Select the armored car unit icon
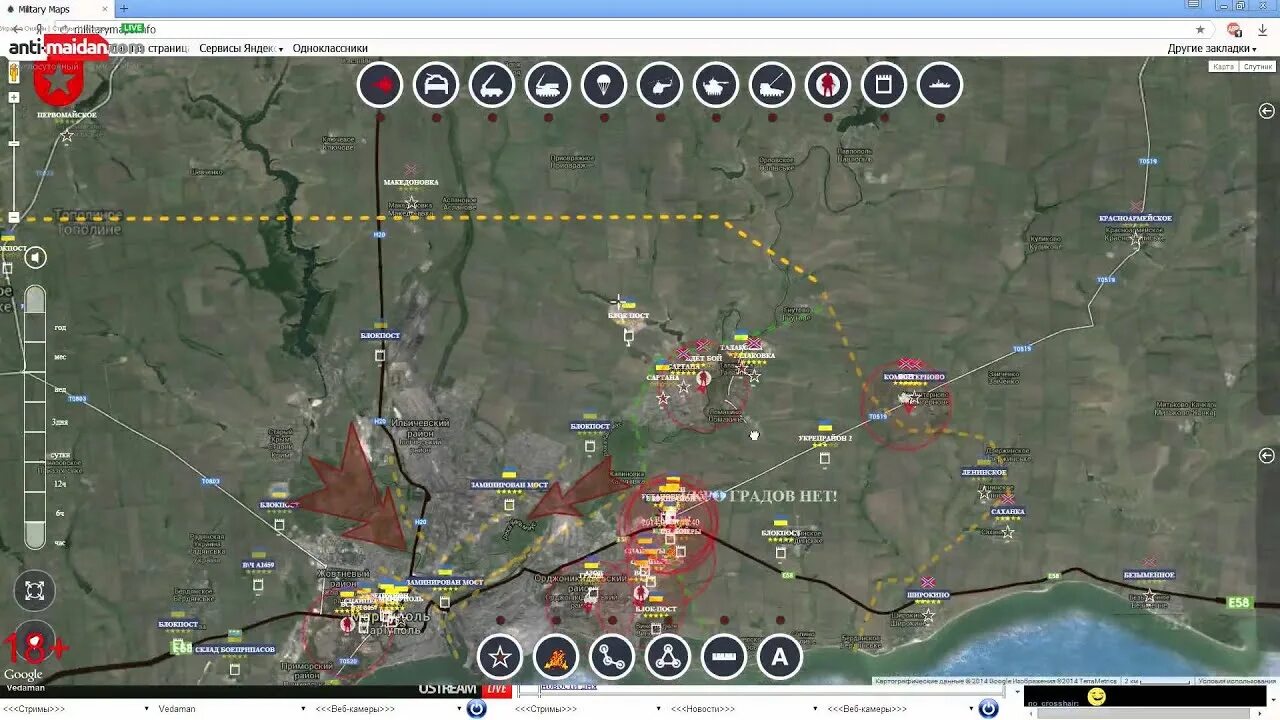Screen dimensions: 1280x720 tap(436, 86)
